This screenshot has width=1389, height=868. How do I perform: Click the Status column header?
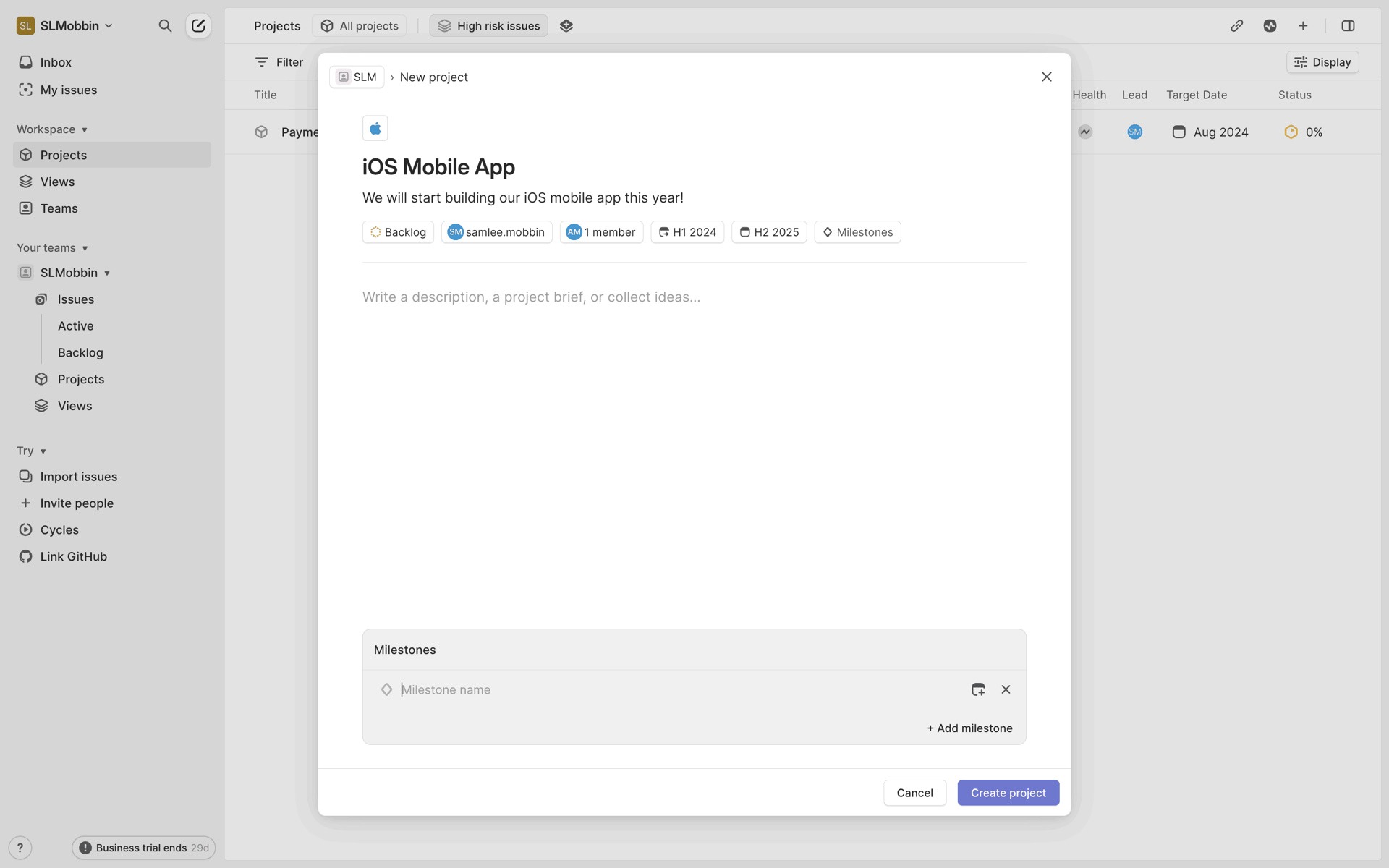[1294, 95]
